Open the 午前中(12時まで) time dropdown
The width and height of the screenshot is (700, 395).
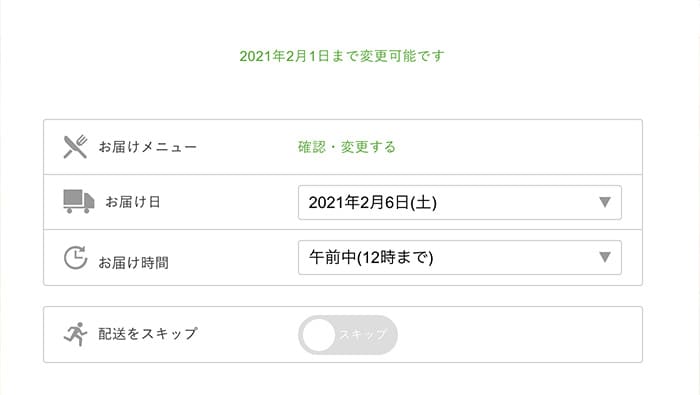click(x=460, y=258)
